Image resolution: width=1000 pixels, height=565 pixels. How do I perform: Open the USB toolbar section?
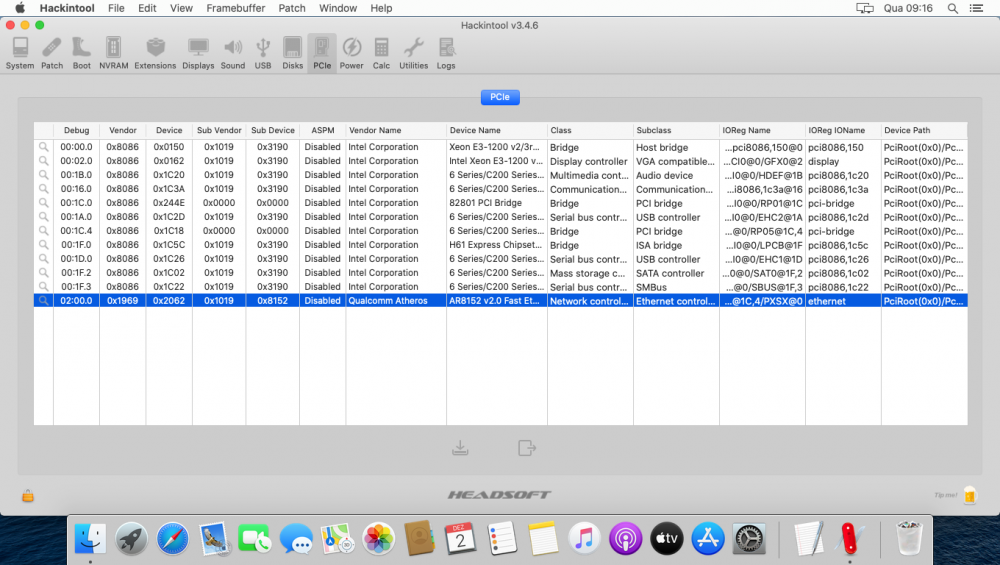tap(263, 54)
